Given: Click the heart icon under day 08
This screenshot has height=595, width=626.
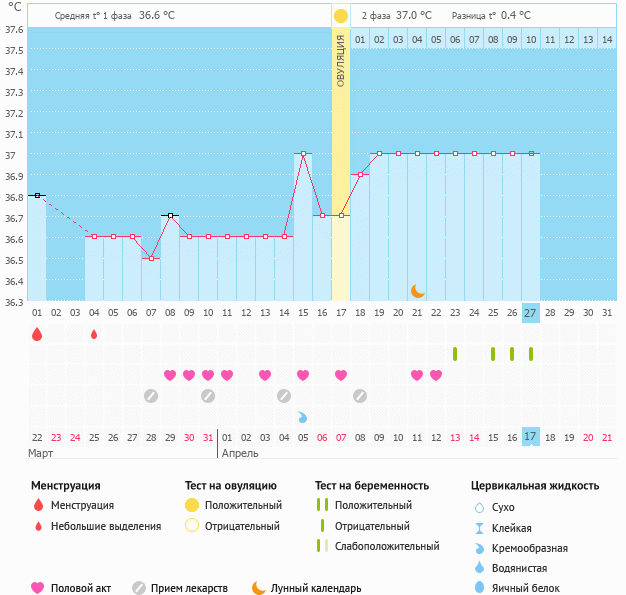Looking at the screenshot, I should [170, 375].
